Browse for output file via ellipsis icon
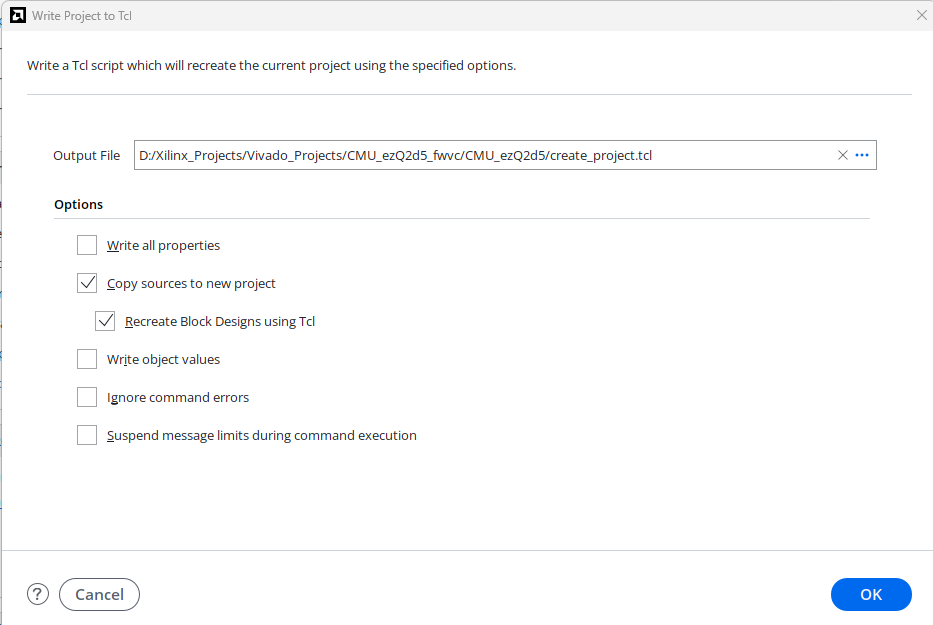Image resolution: width=933 pixels, height=625 pixels. point(862,155)
